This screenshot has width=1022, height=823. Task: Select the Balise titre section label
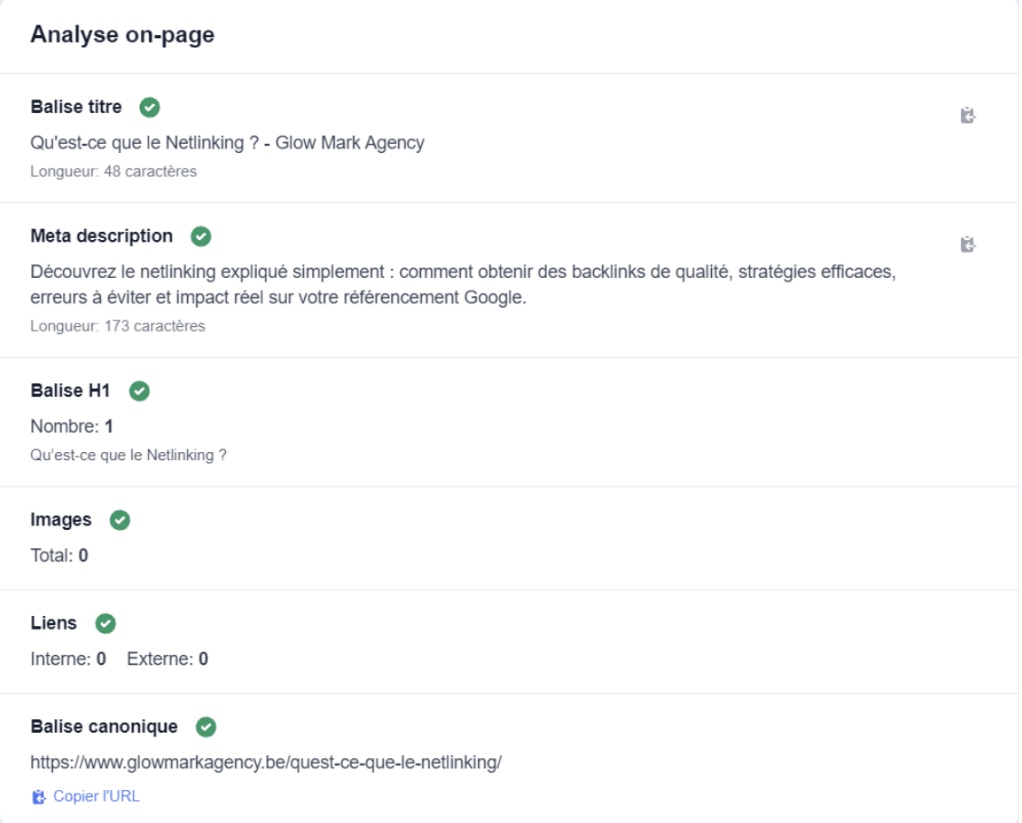(x=74, y=106)
